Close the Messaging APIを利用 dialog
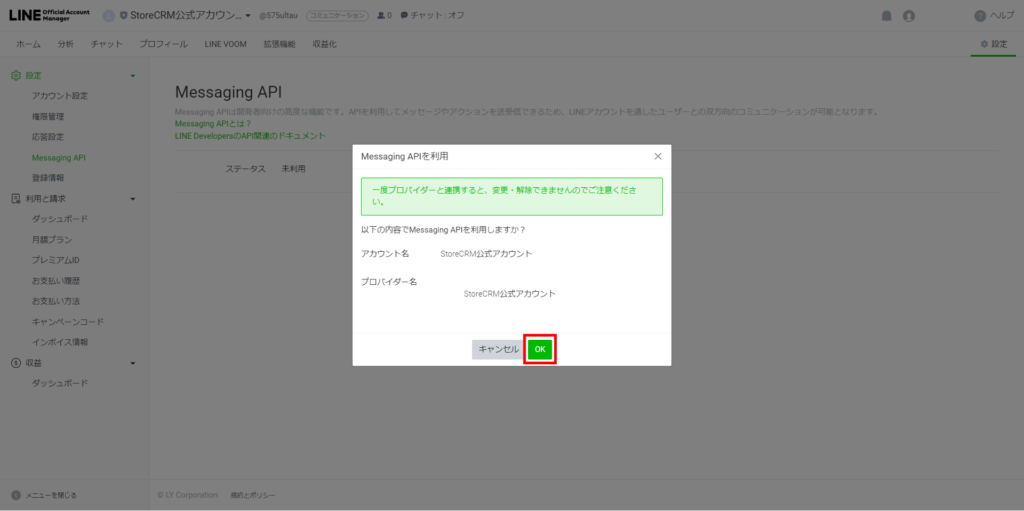 pos(658,156)
